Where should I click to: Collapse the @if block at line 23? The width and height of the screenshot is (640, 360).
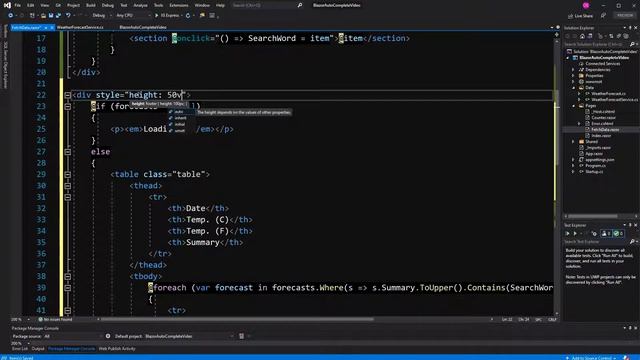pyautogui.click(x=68, y=107)
